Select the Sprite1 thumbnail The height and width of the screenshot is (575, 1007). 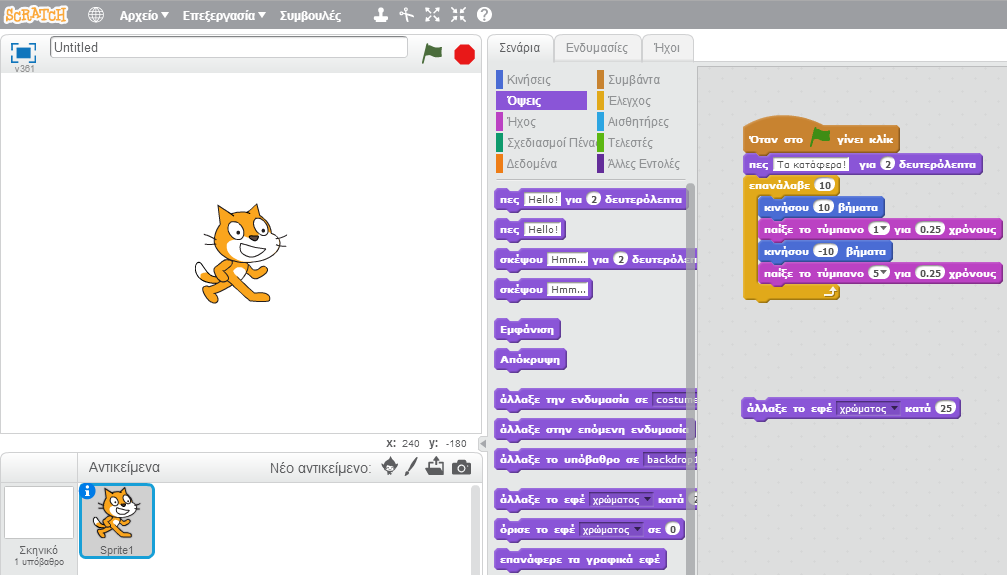[x=117, y=520]
